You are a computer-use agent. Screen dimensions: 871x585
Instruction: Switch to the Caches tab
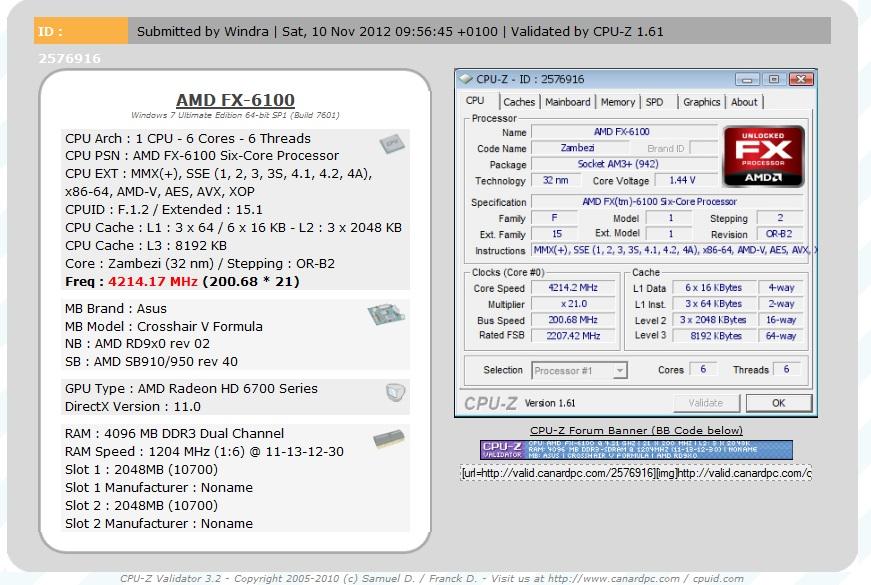click(519, 102)
